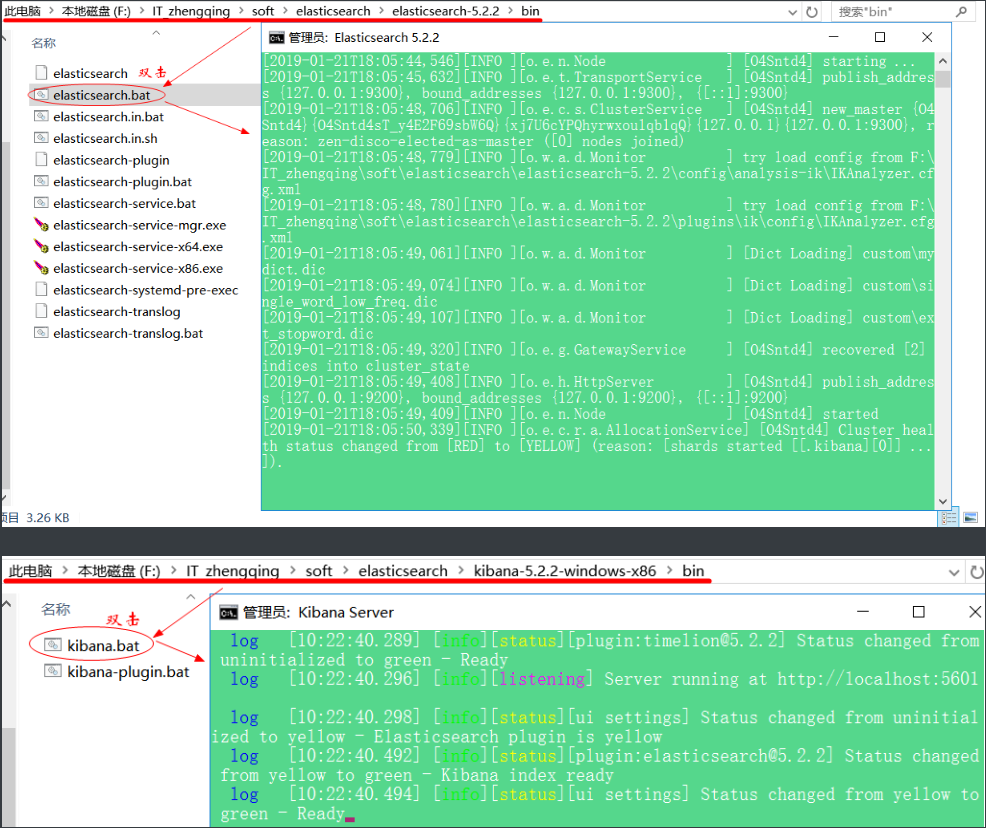Screen dimensions: 986x828
Task: Click the 名称 column header in top explorer
Action: coord(43,43)
